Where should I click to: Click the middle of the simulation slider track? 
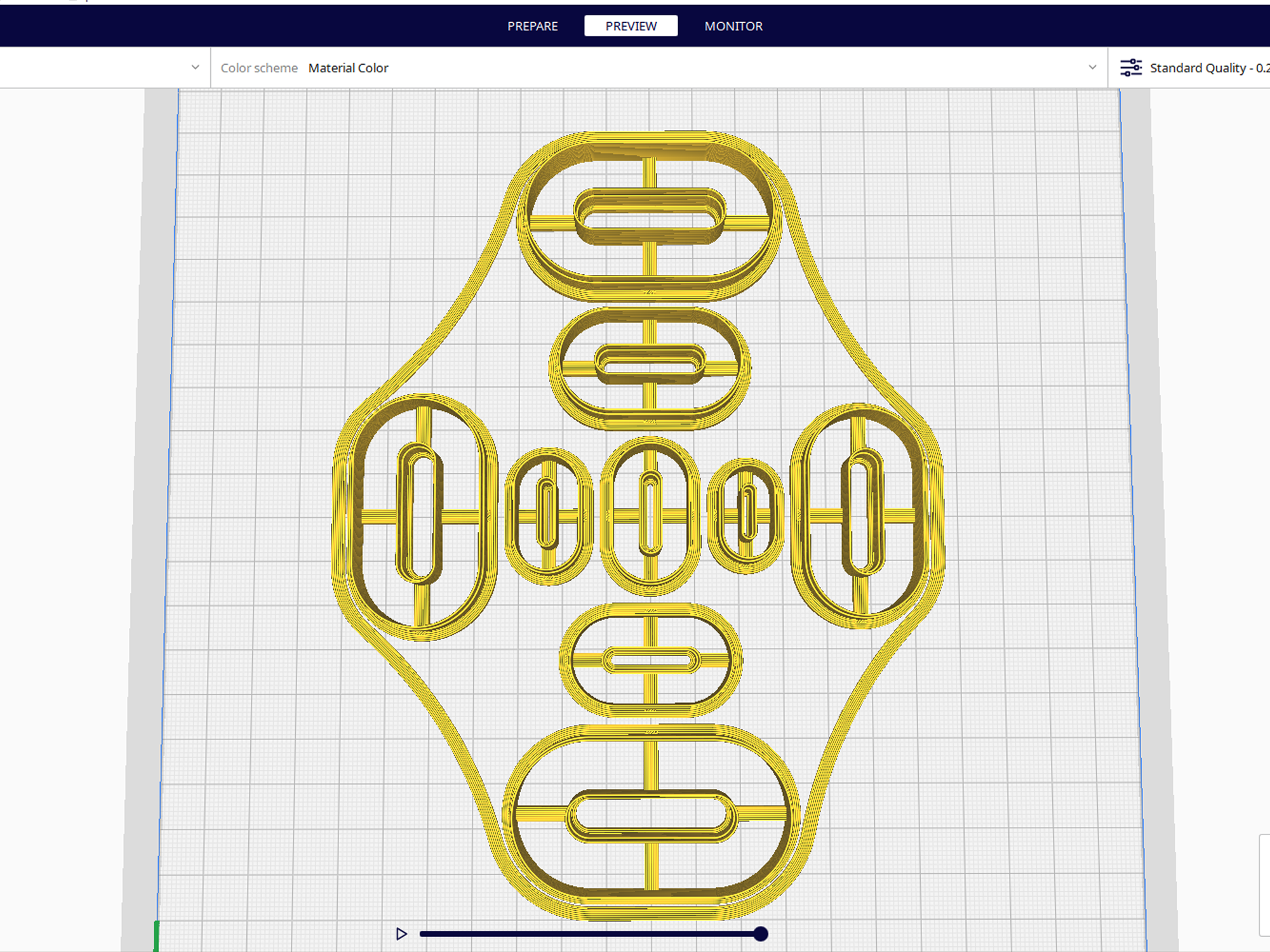tap(589, 934)
